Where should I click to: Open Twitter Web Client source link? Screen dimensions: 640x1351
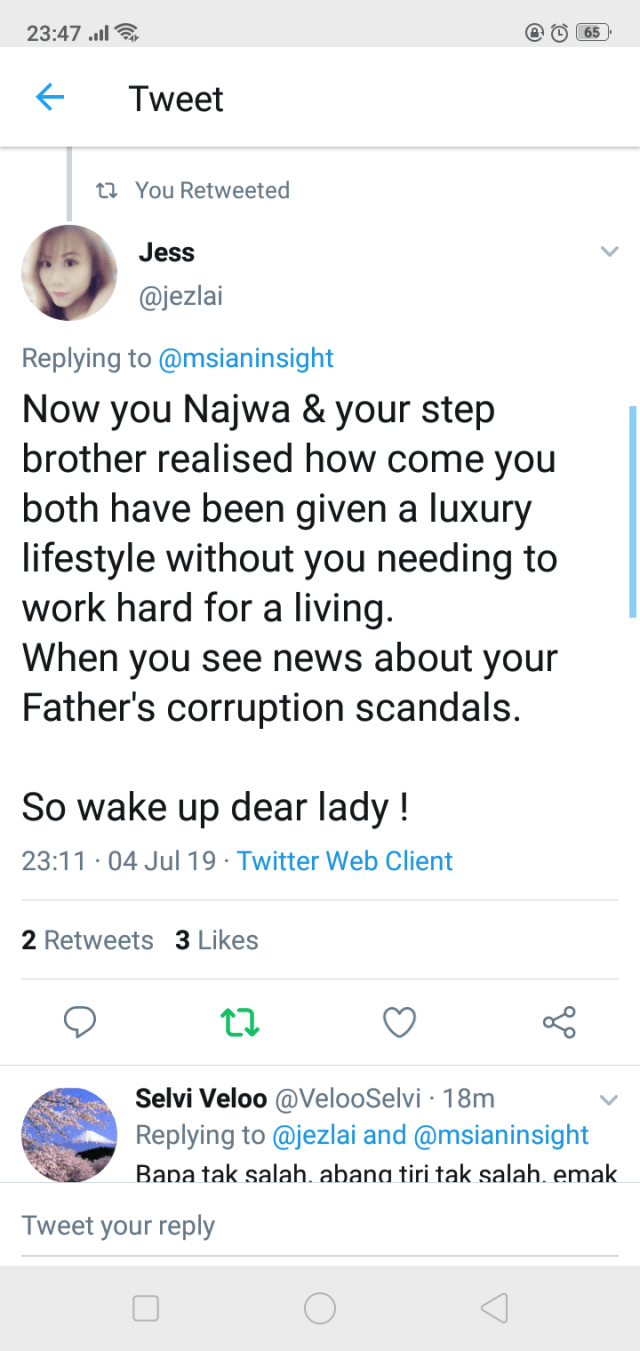345,861
